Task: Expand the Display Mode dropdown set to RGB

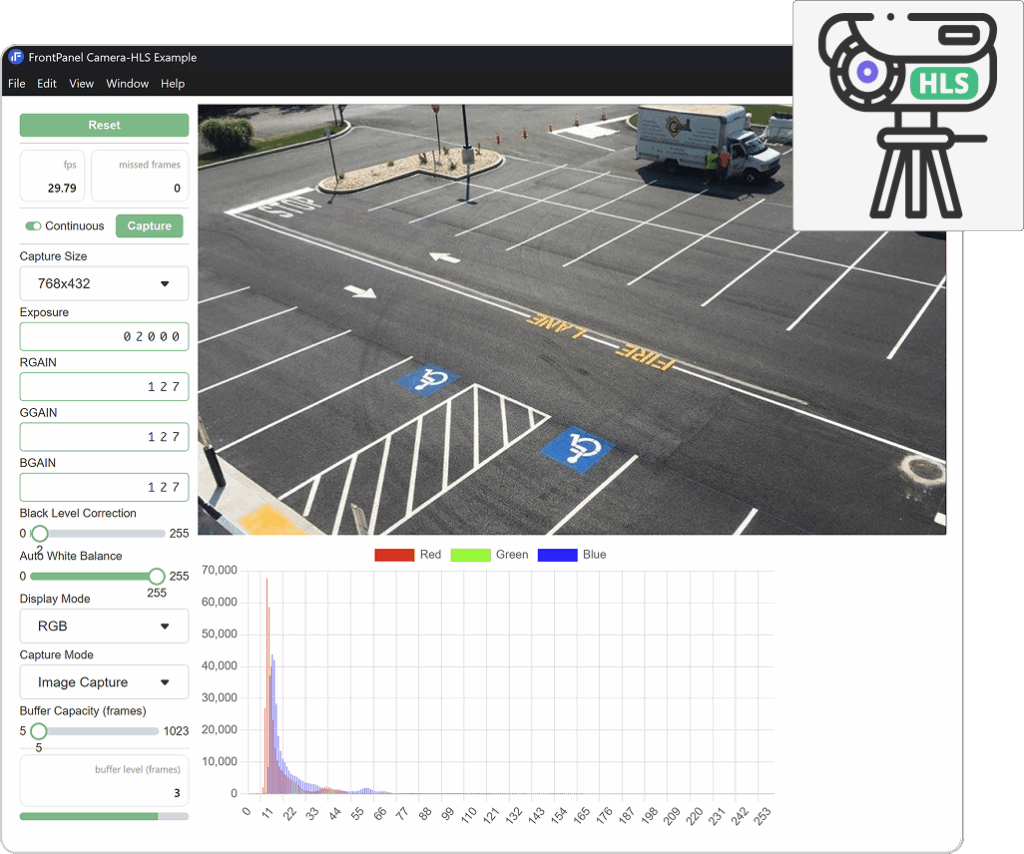Action: (x=104, y=626)
